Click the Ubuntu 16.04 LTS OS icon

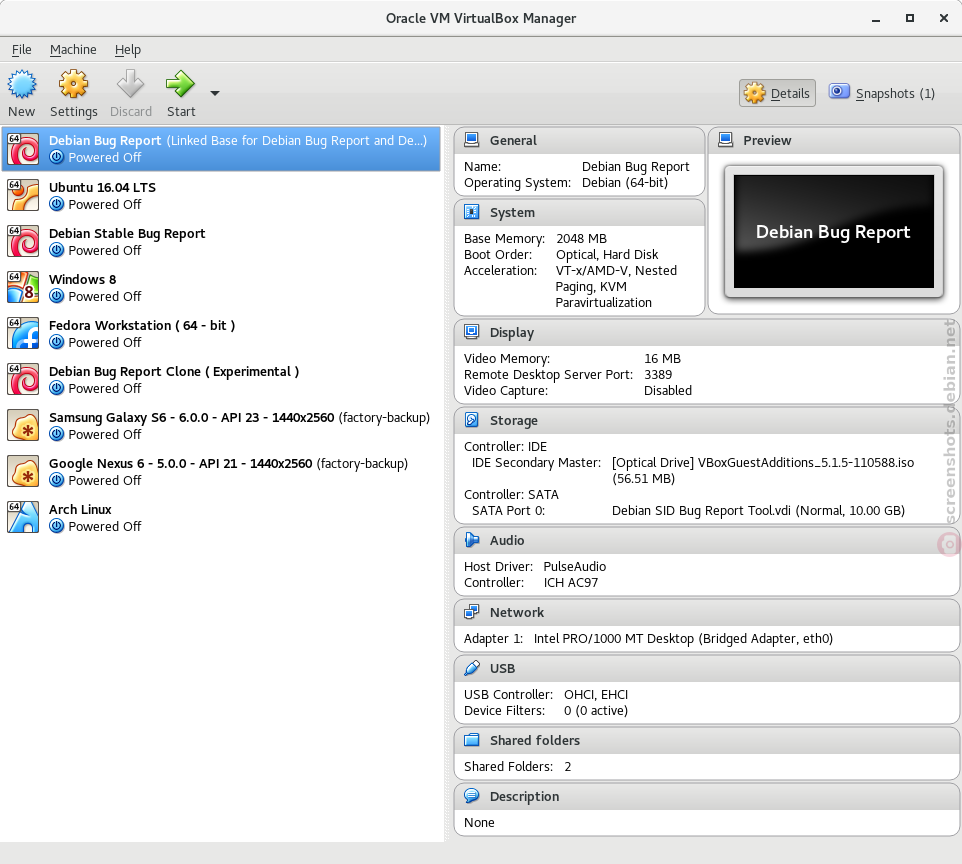click(x=23, y=195)
